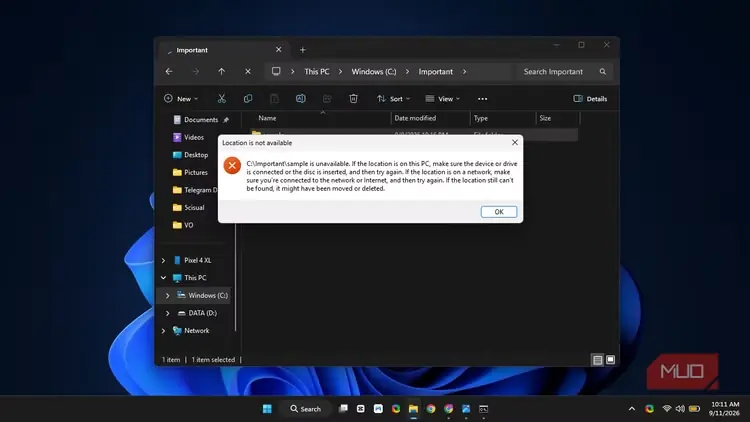
Task: Click the Copy toolbar icon
Action: tap(248, 99)
